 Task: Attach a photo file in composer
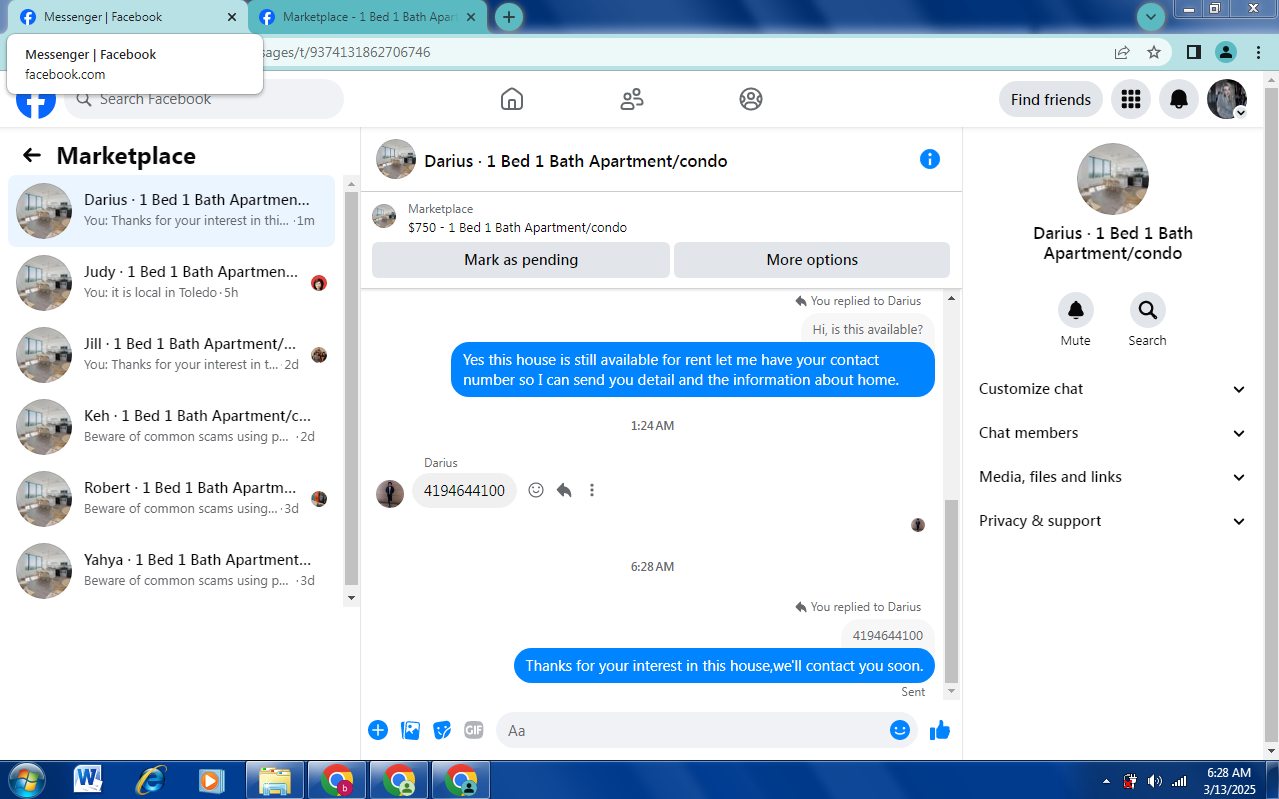[x=410, y=730]
